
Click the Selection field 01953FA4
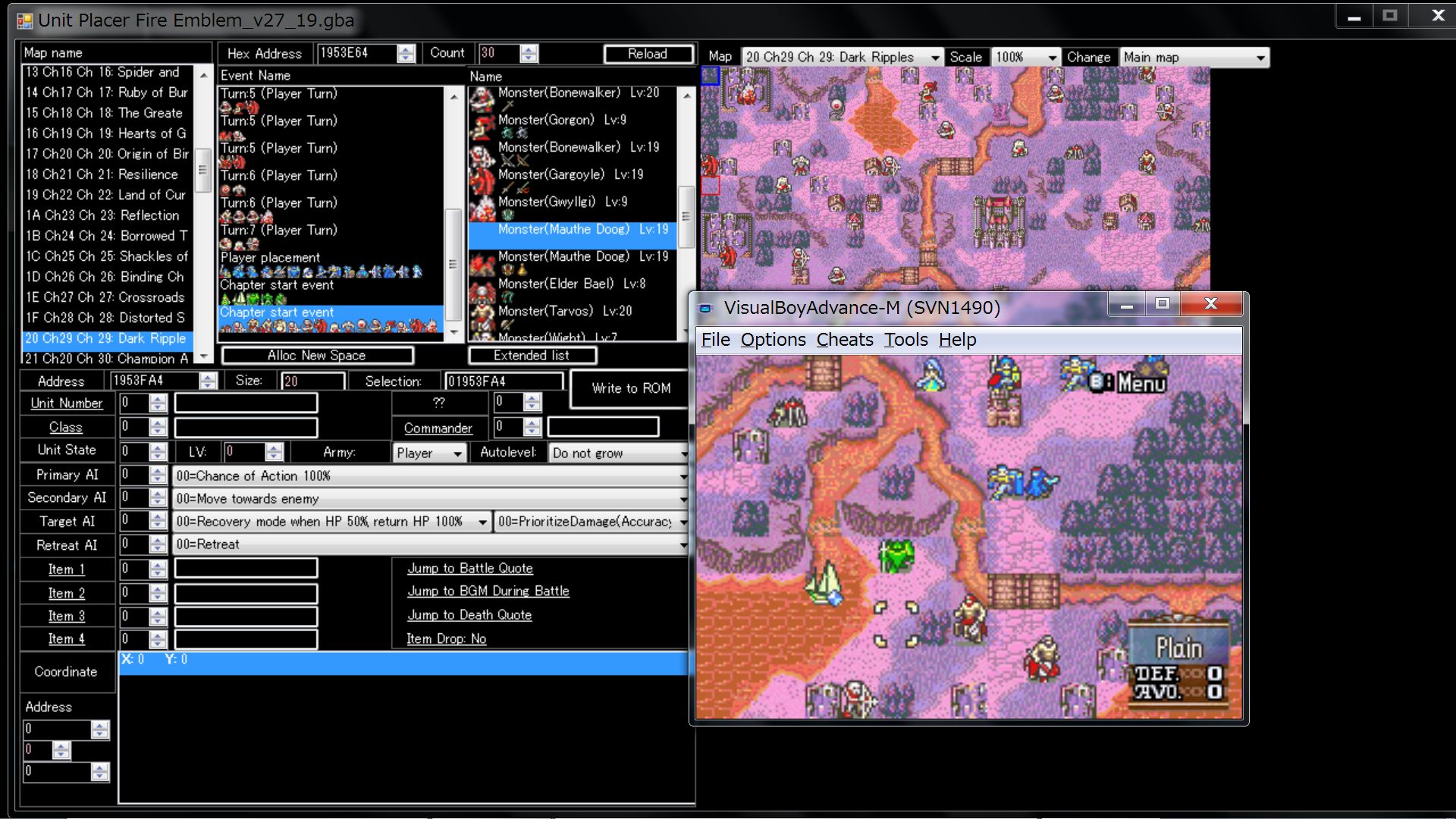pos(504,381)
